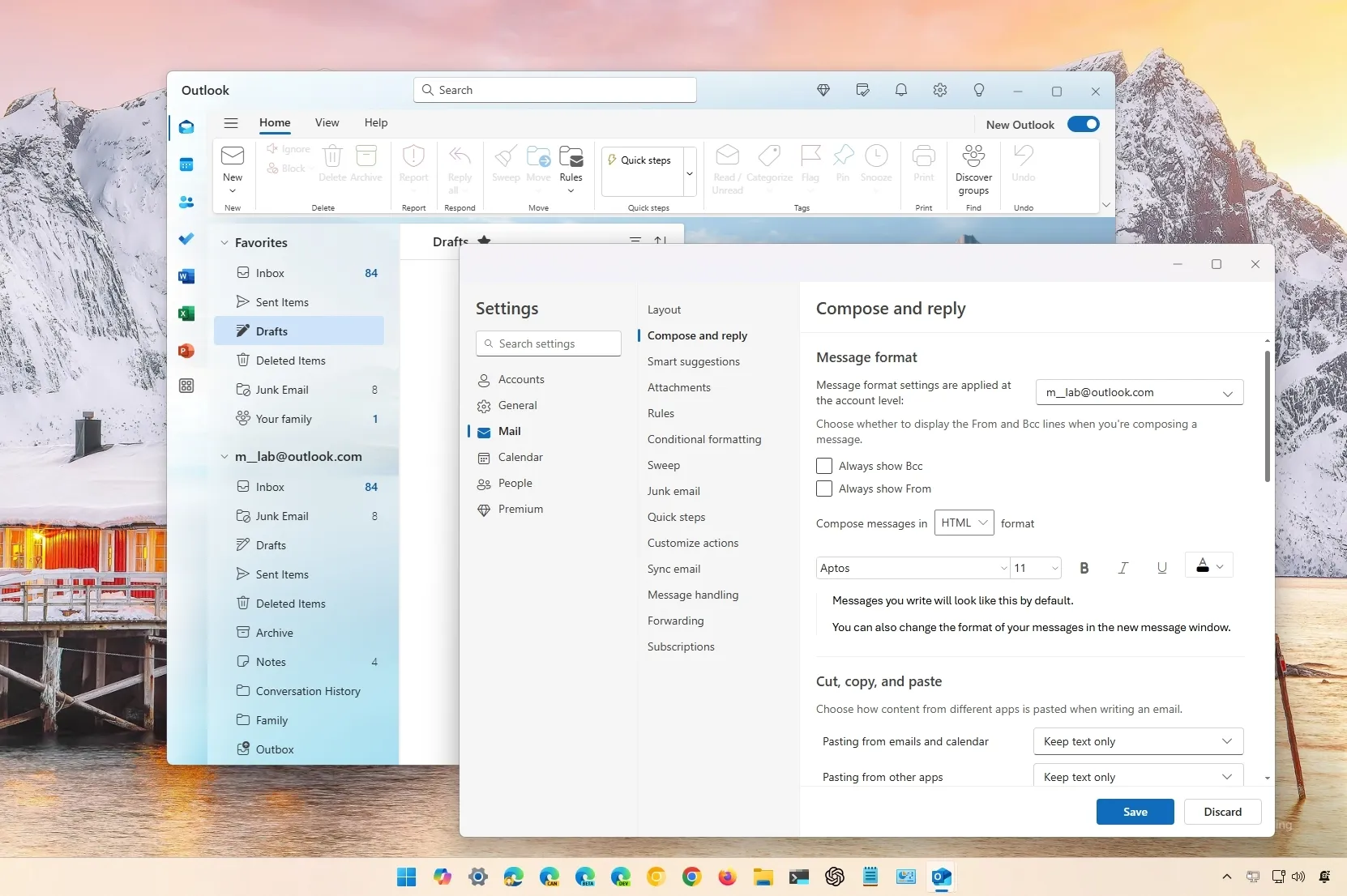Image resolution: width=1347 pixels, height=896 pixels.
Task: Apply bold to default message font
Action: [x=1084, y=568]
